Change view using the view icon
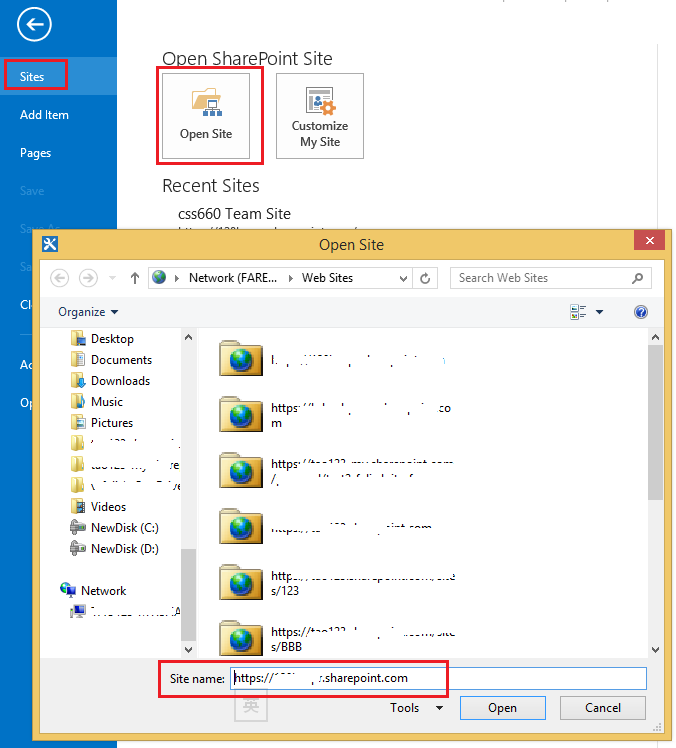This screenshot has width=676, height=748. (578, 312)
